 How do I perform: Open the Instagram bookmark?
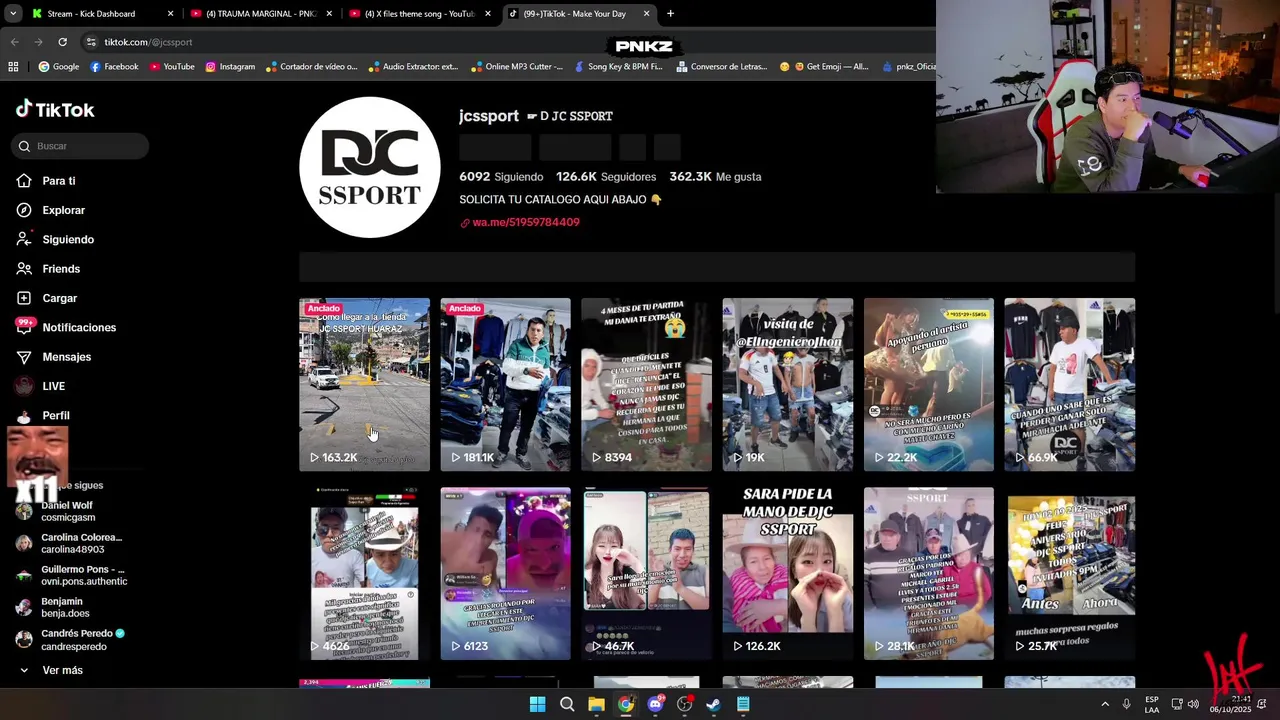point(230,67)
